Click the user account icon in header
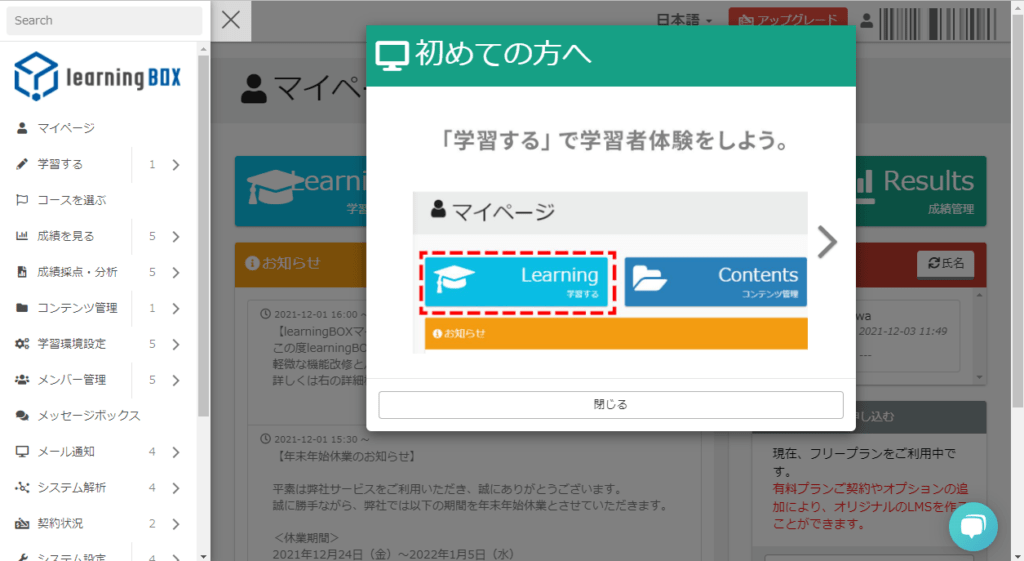The image size is (1024, 561). pyautogui.click(x=867, y=21)
